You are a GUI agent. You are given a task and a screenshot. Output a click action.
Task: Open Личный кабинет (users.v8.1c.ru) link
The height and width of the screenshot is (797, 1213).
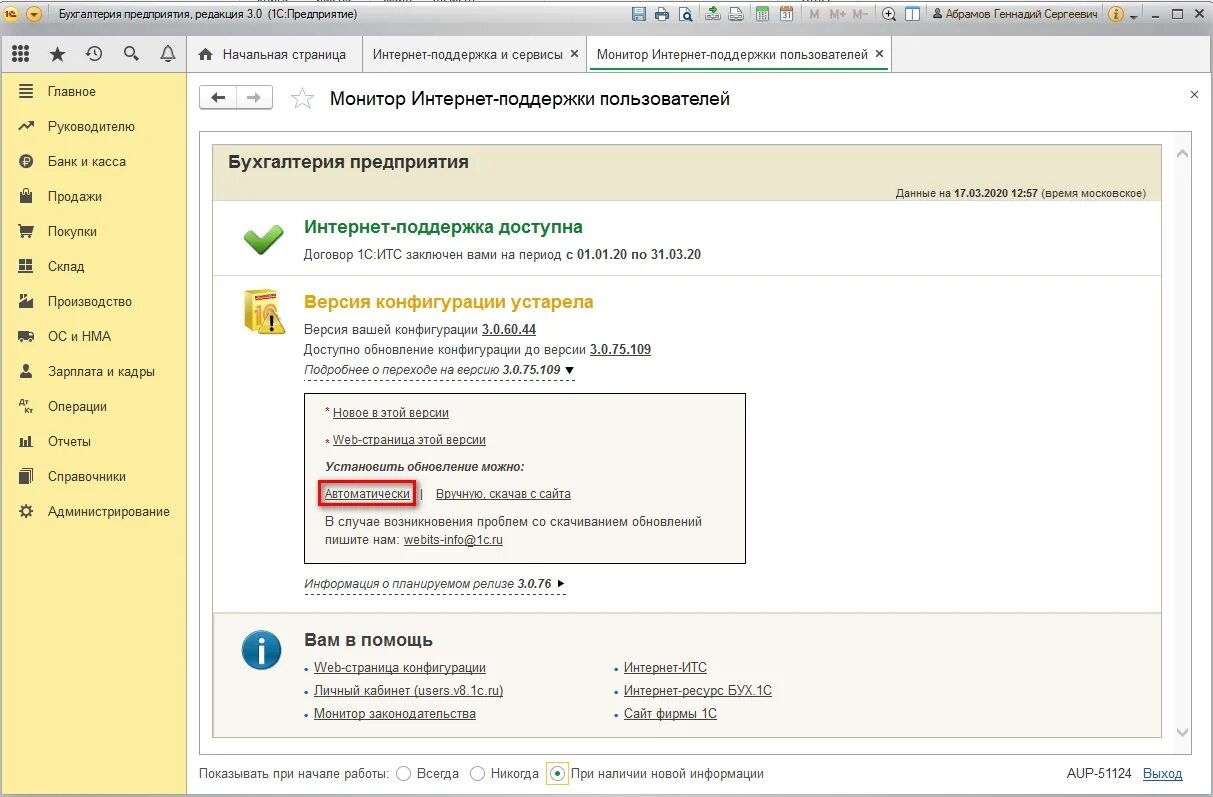pos(408,690)
